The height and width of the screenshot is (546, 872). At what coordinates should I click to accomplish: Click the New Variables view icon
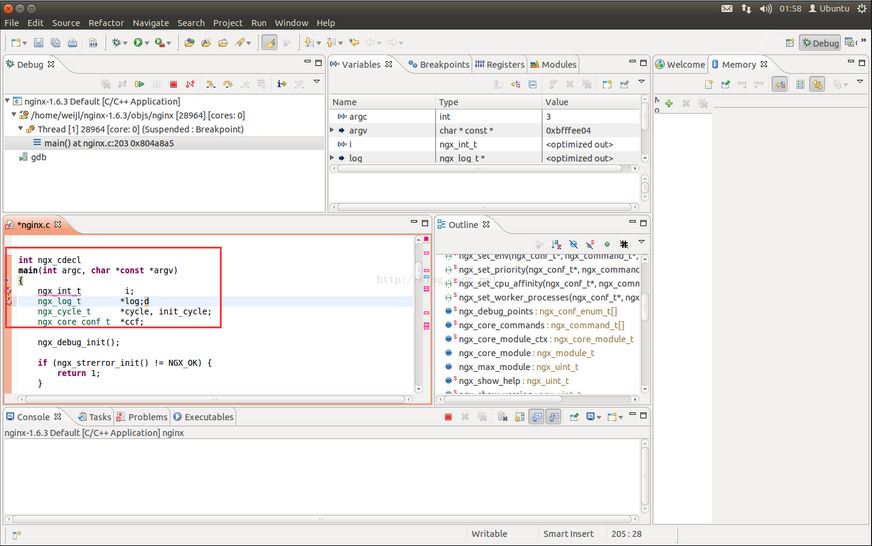coord(607,84)
